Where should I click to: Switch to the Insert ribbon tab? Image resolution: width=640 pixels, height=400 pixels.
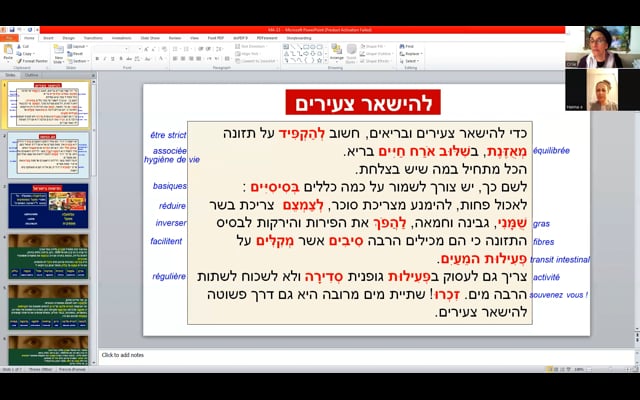tap(48, 38)
